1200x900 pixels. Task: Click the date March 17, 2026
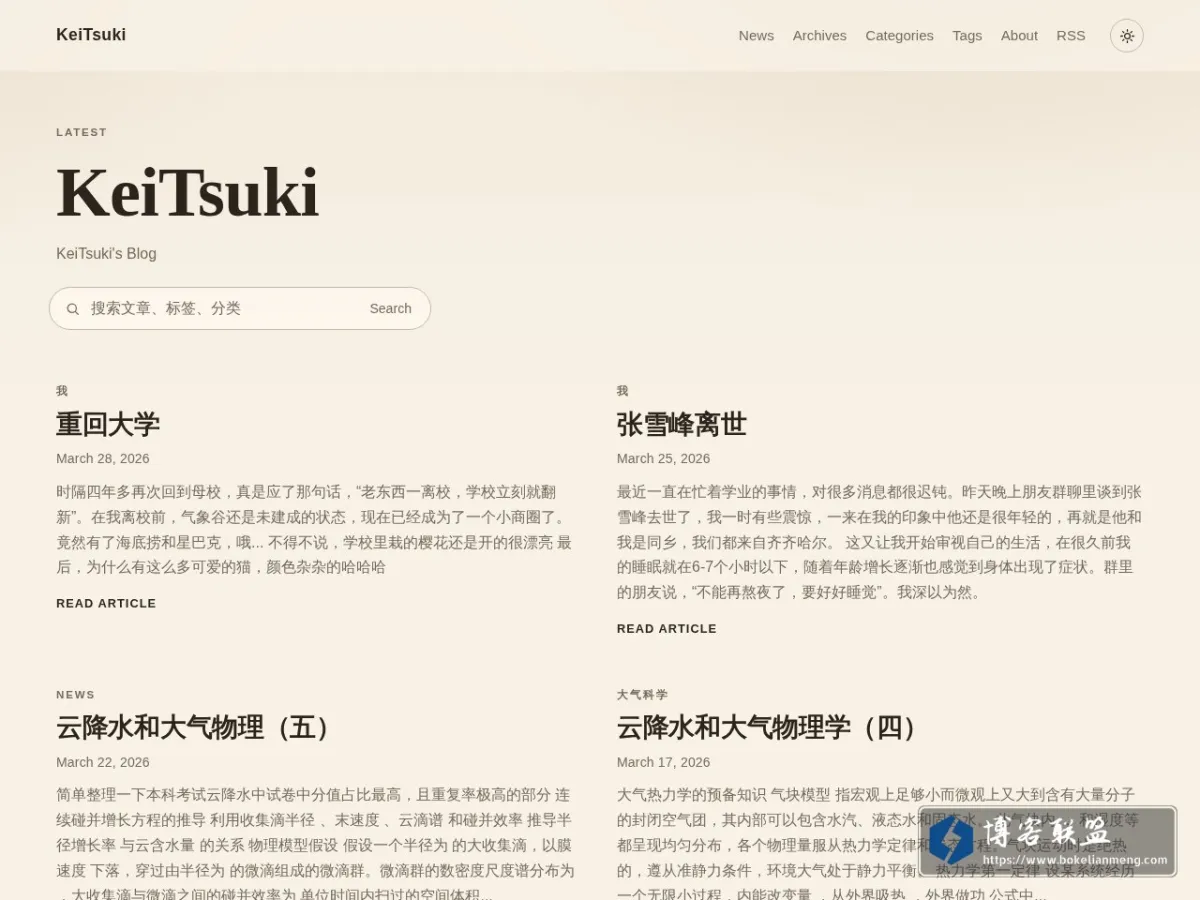[664, 762]
